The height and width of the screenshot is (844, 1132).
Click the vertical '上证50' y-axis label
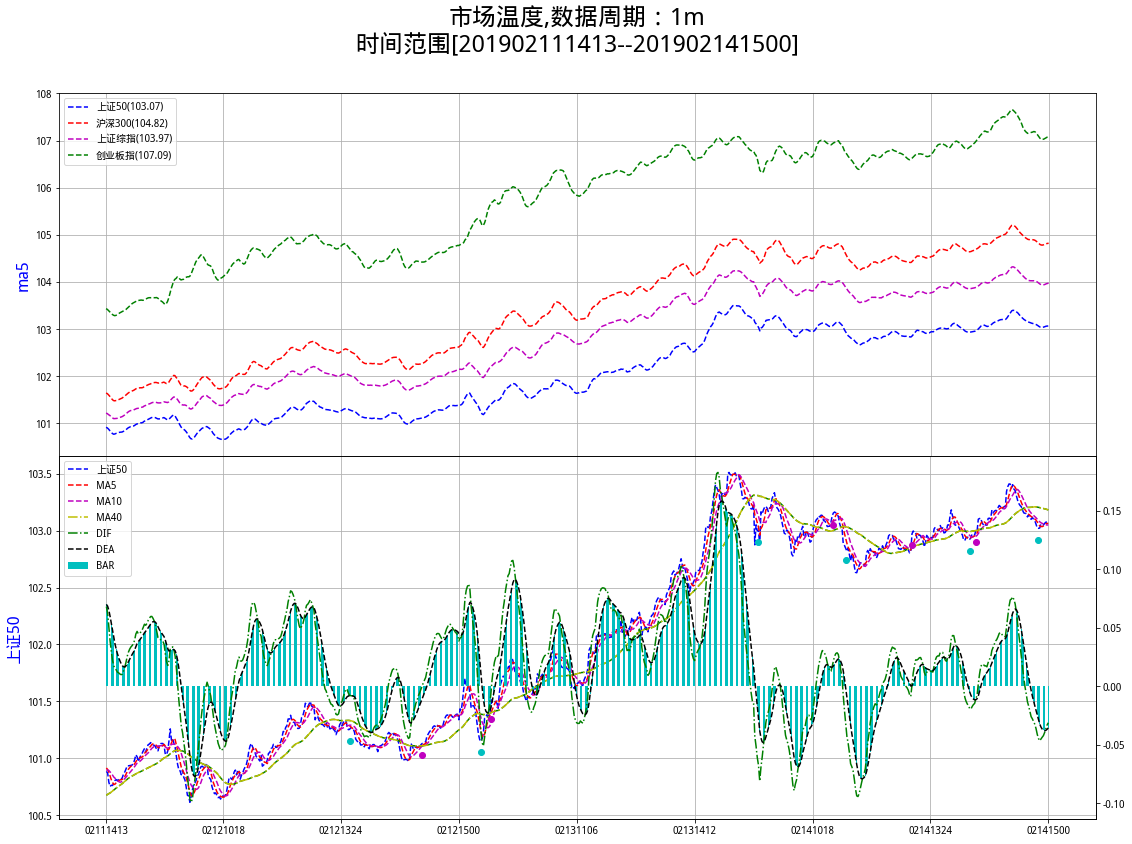[x=14, y=639]
